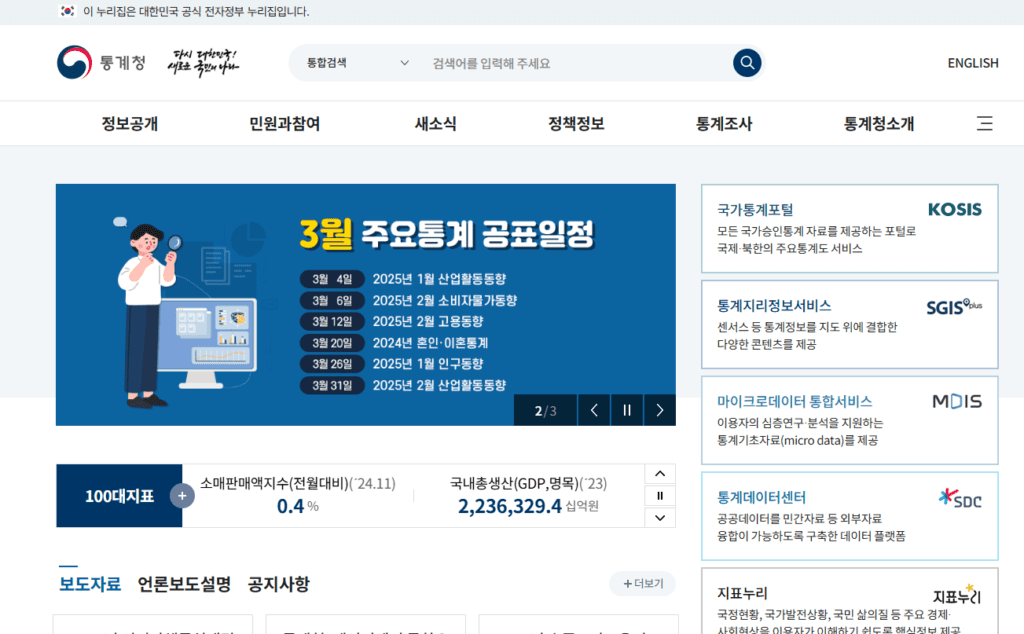
Task: Pause the main banner carousel slideshow
Action: (626, 409)
